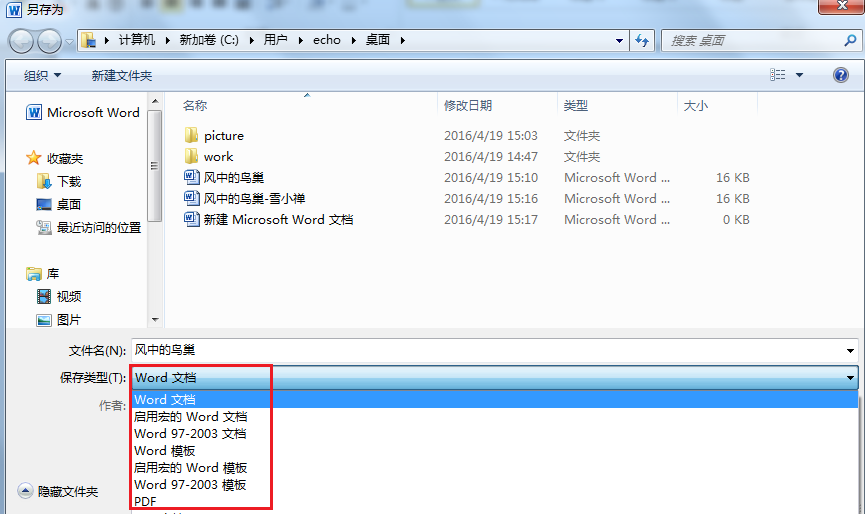Screen dimensions: 865x514
Task: Expand the address bar history dropdown
Action: 619,41
